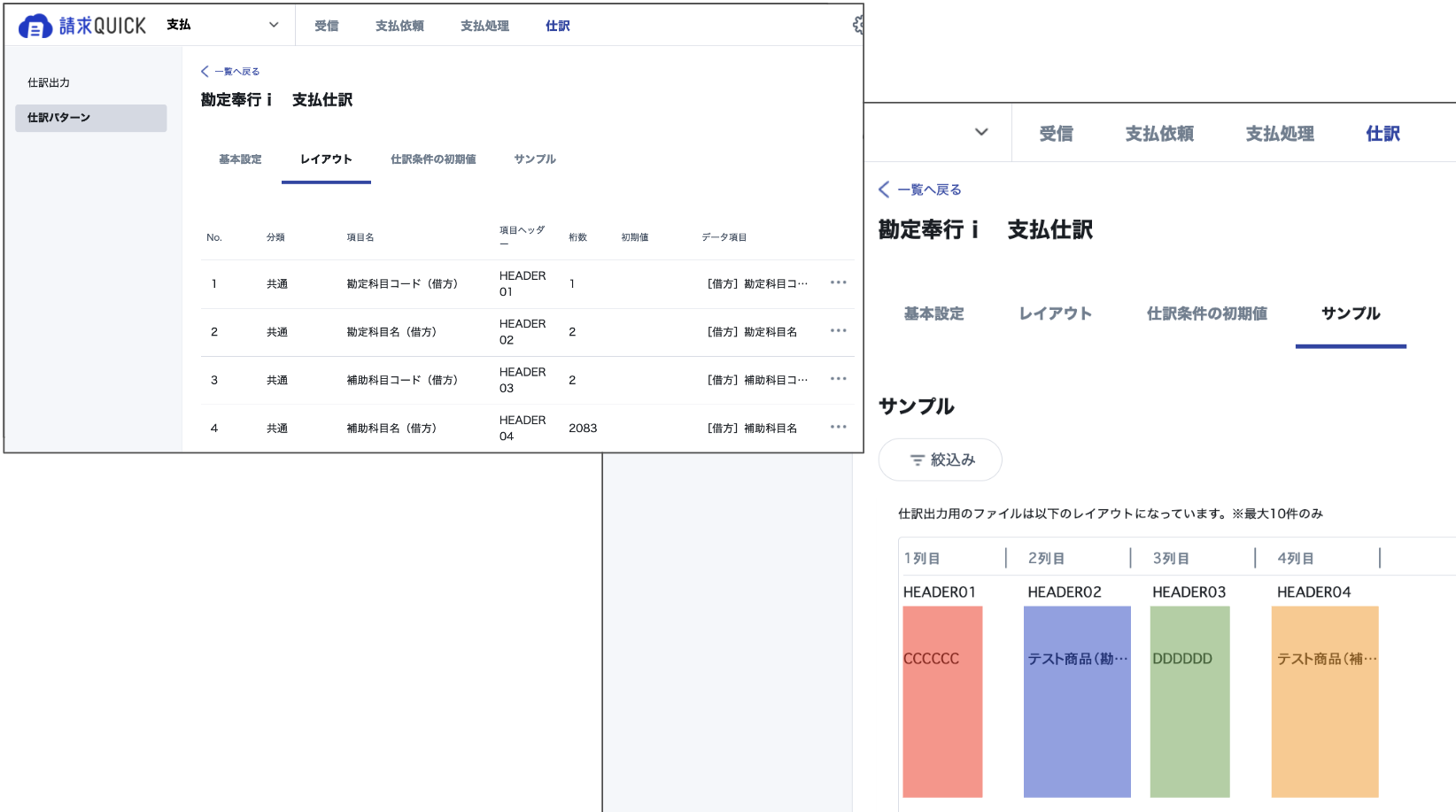Expand the dropdown chevron in the right window header
This screenshot has height=812, width=1456.
(981, 132)
